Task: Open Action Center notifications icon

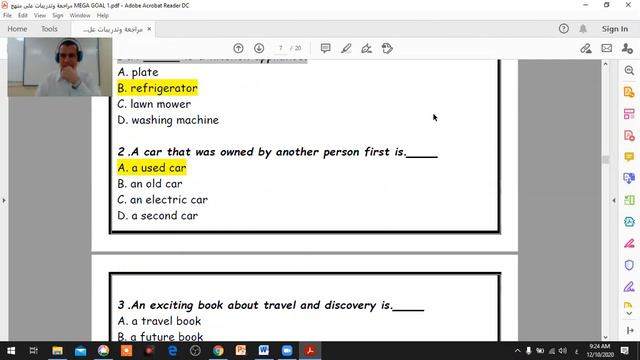Action: [624, 351]
